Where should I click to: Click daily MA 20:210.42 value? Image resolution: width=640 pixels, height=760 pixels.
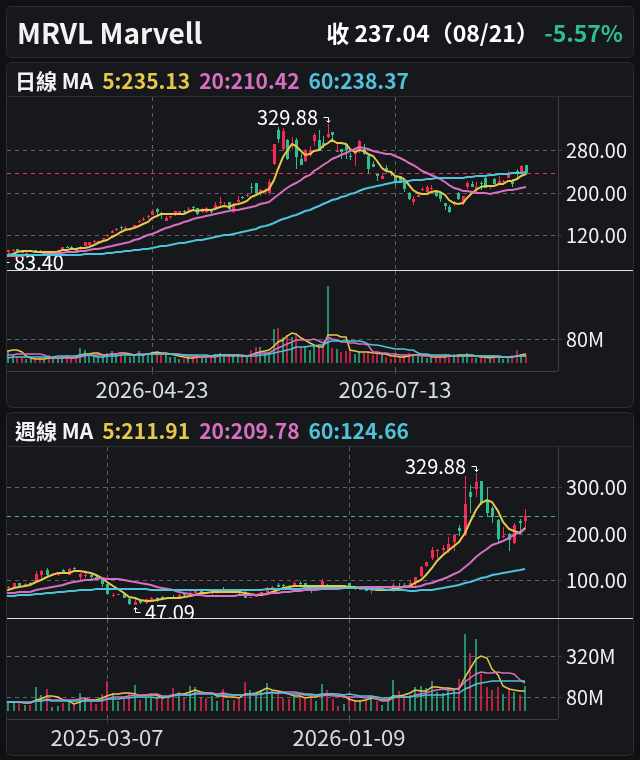point(249,81)
